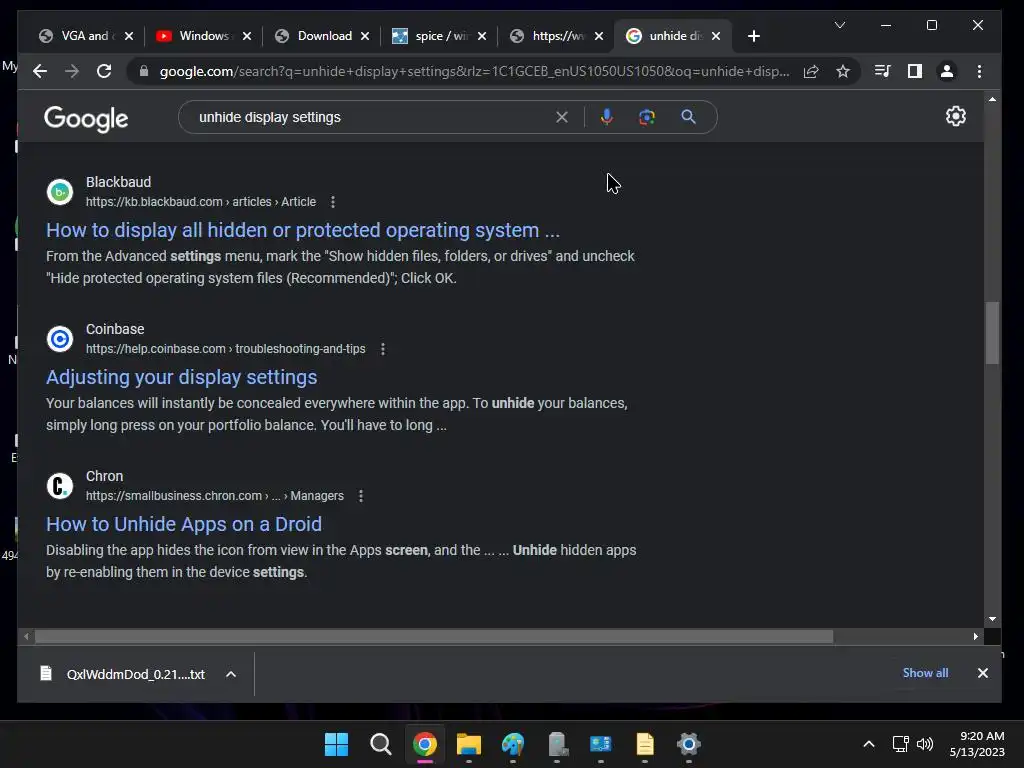Submit the search with the magnifier icon
Image resolution: width=1024 pixels, height=768 pixels.
click(x=688, y=118)
